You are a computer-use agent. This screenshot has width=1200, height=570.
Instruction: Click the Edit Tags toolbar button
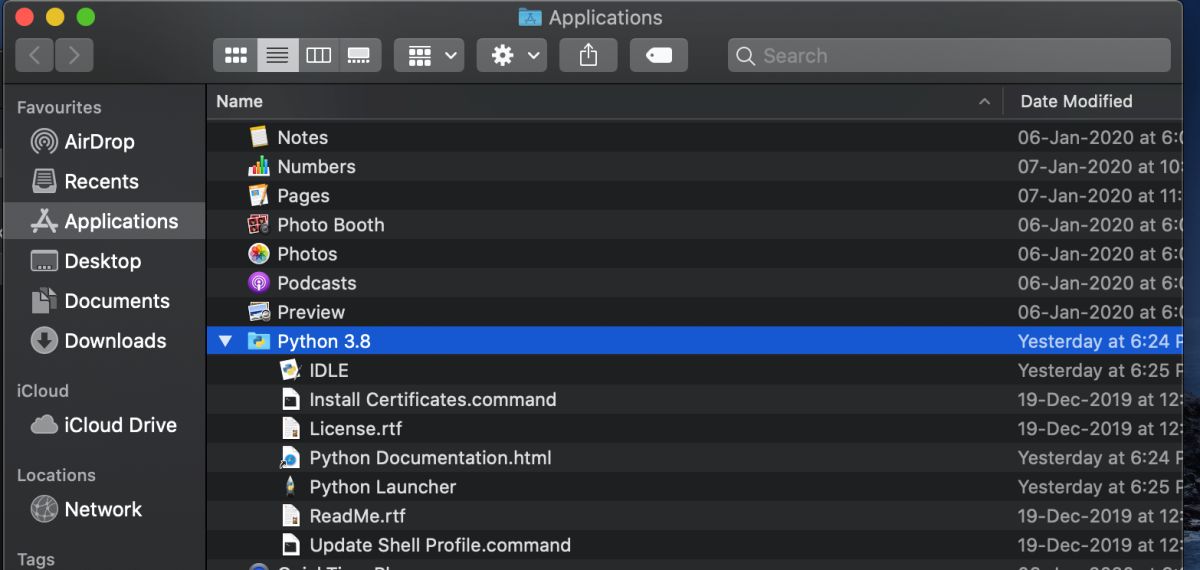pyautogui.click(x=659, y=55)
